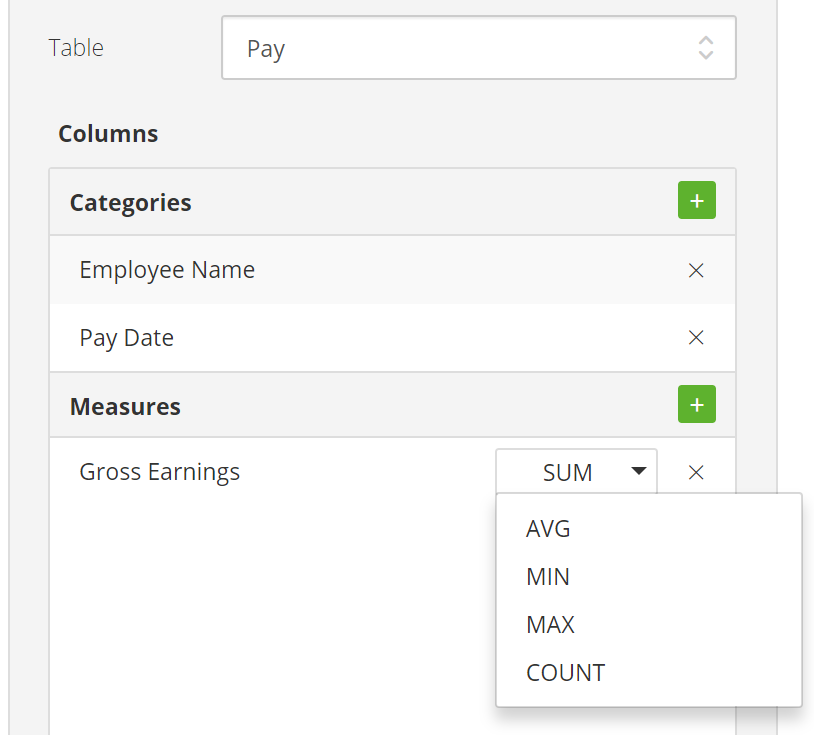Image resolution: width=814 pixels, height=735 pixels.
Task: Select the Employee Name category row
Action: [392, 270]
